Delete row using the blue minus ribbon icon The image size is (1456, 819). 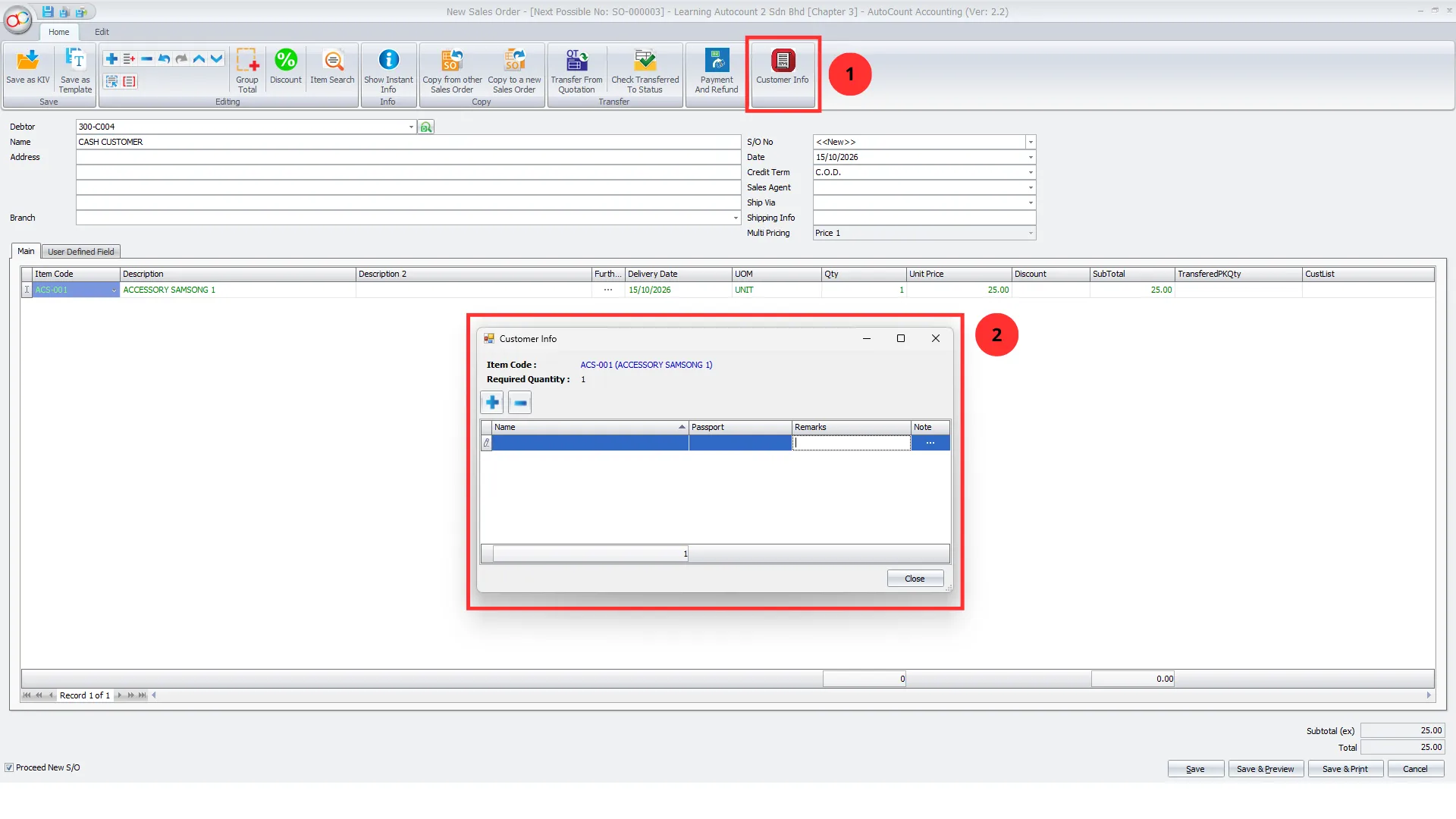[146, 58]
